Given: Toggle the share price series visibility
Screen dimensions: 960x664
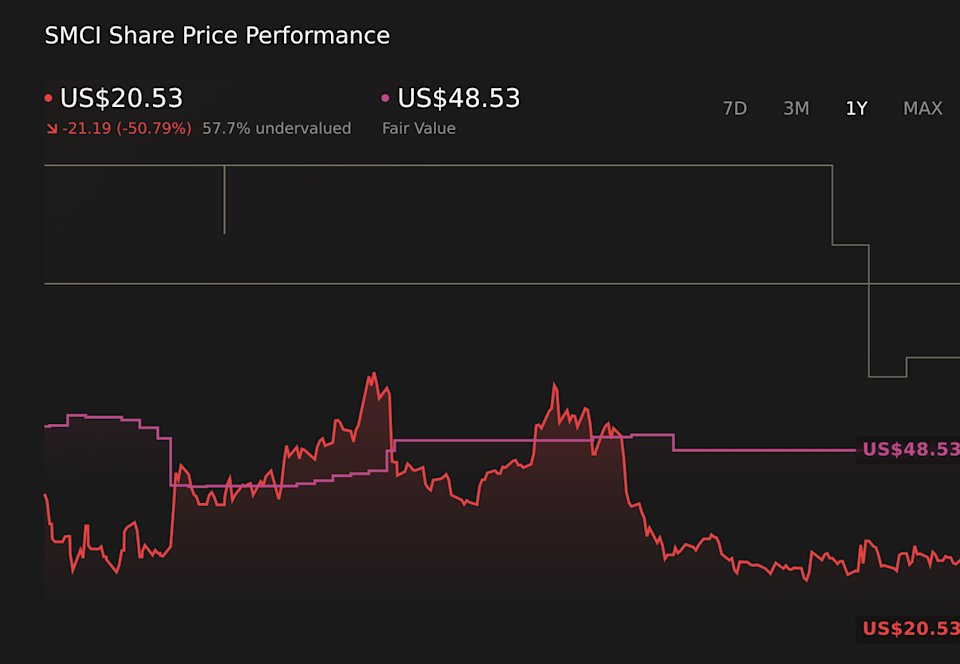Looking at the screenshot, I should [x=120, y=97].
